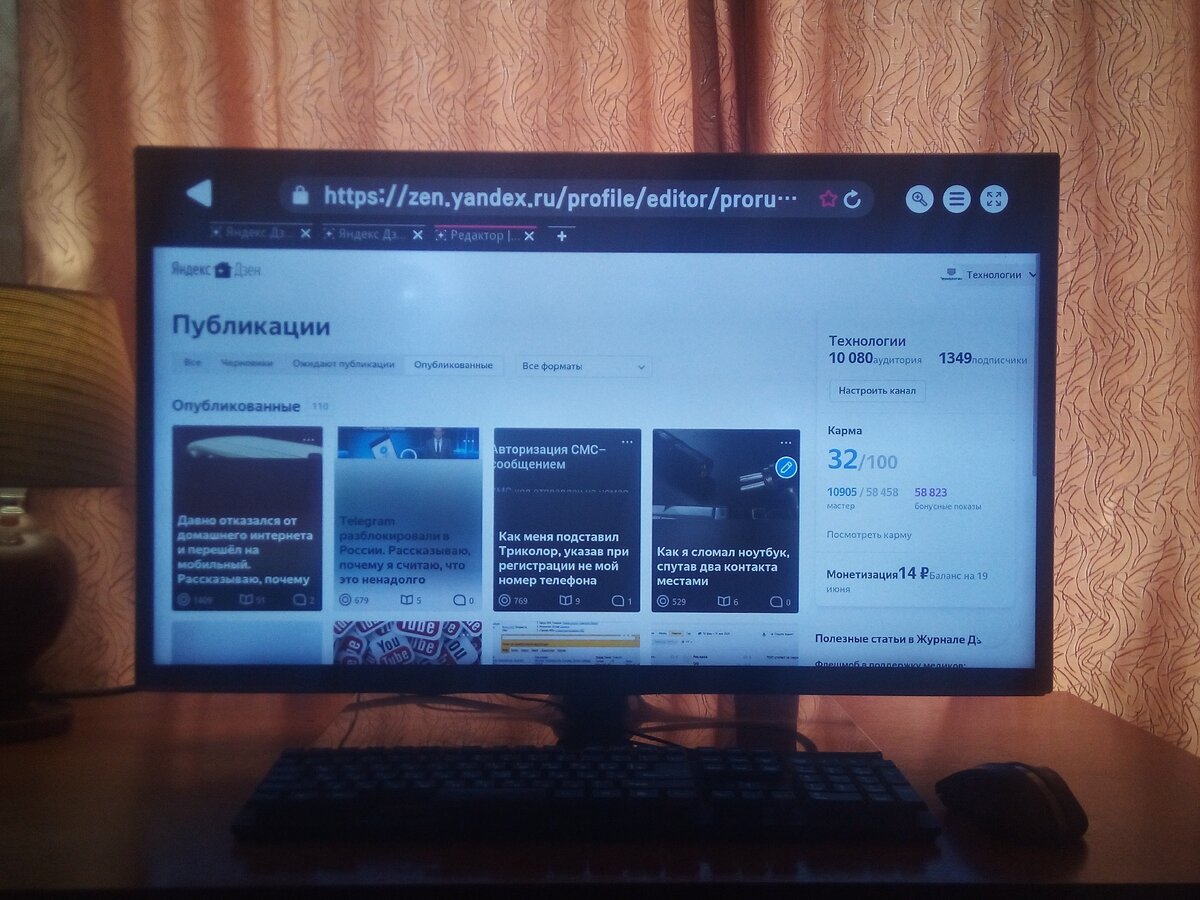Click views count 769 on Триколор card
1200x900 pixels.
[x=512, y=601]
